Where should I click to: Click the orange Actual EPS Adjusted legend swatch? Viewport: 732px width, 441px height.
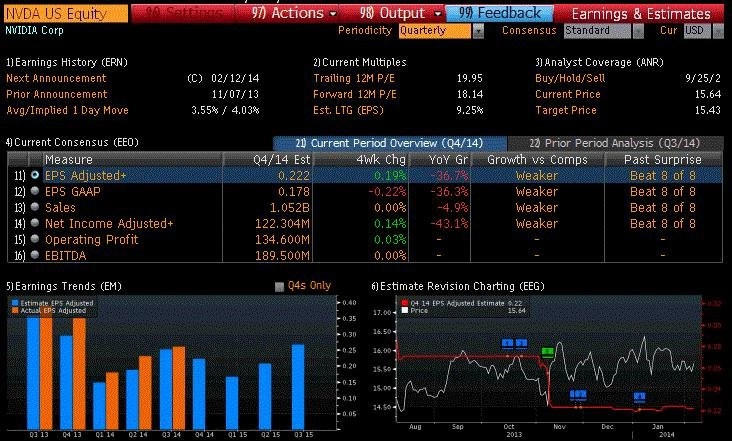point(15,310)
